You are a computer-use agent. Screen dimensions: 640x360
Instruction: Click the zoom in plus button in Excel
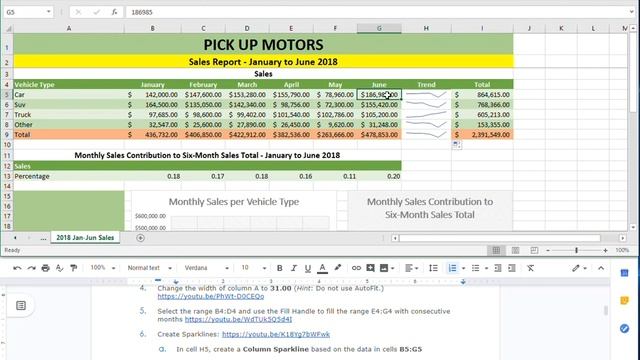(605, 250)
